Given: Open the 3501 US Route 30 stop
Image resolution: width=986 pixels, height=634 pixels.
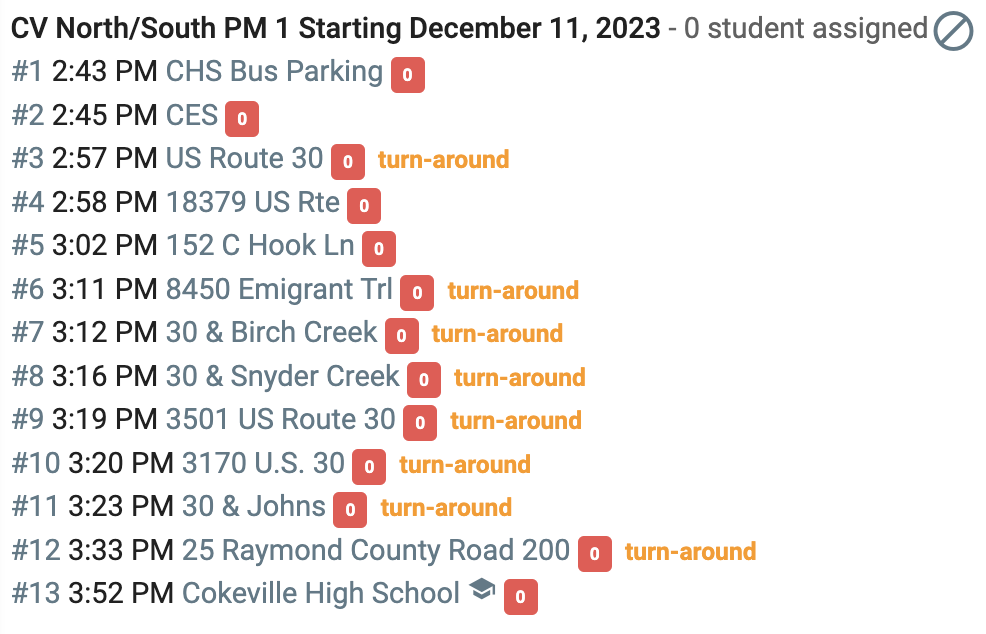Looking at the screenshot, I should 280,420.
